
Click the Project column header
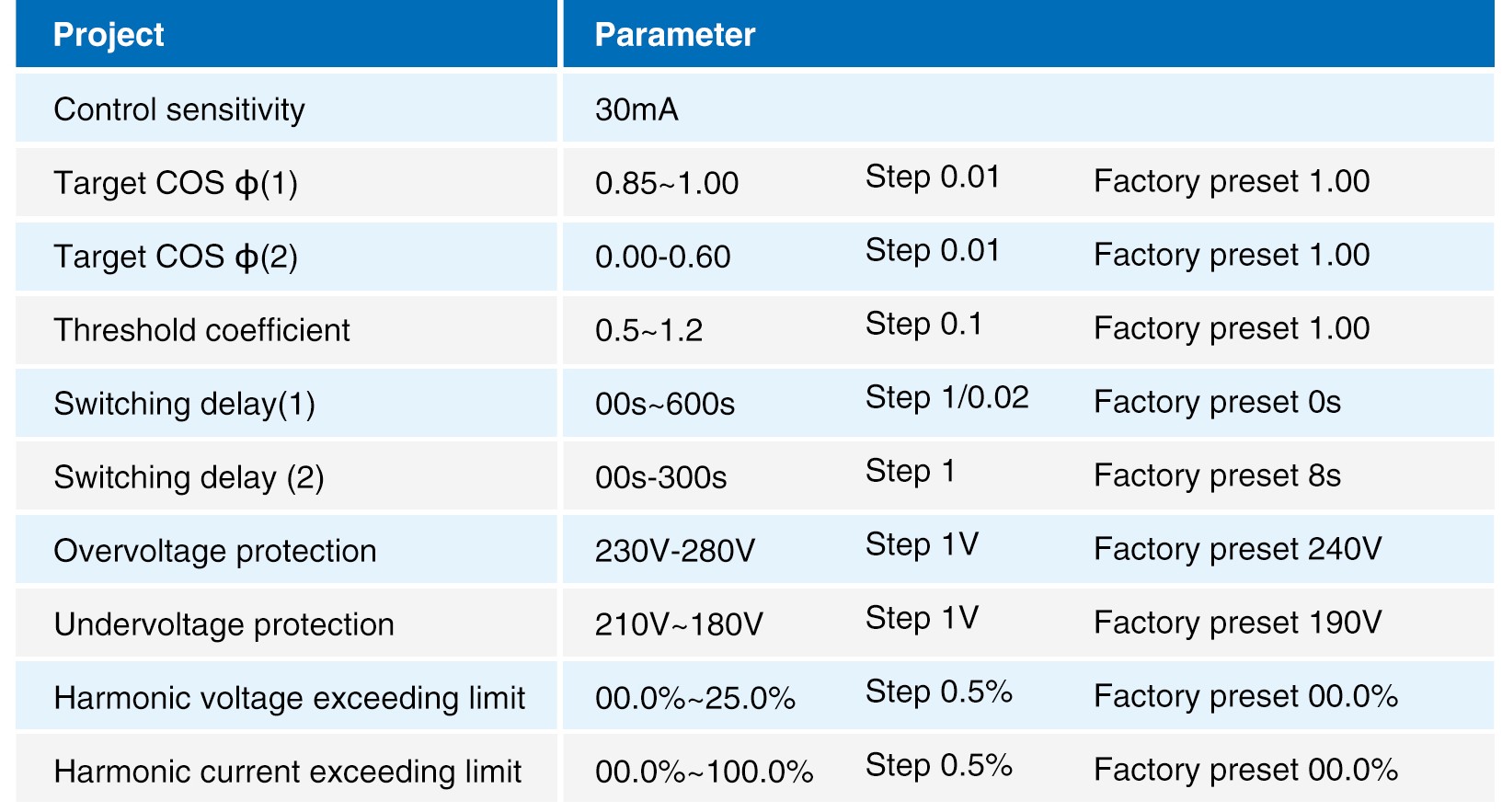click(109, 35)
